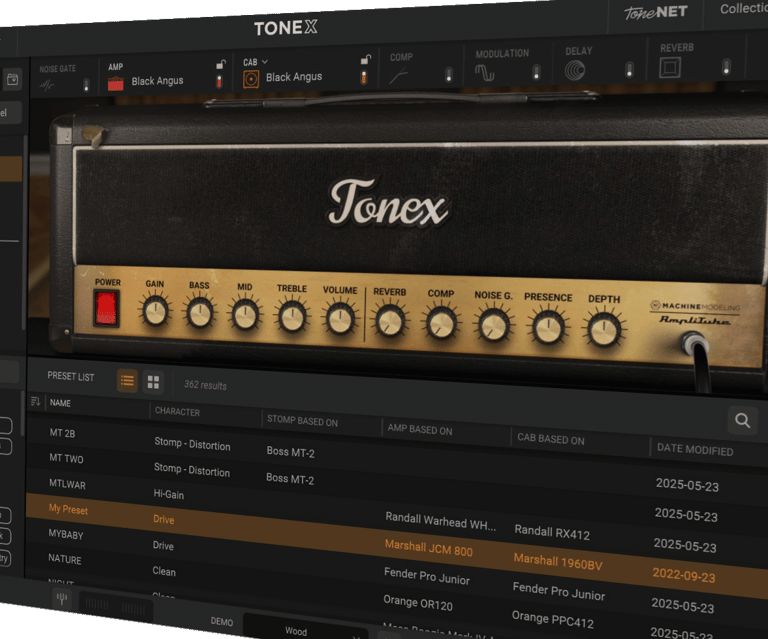Click the Black Angus amp name
The height and width of the screenshot is (639, 768).
[157, 81]
